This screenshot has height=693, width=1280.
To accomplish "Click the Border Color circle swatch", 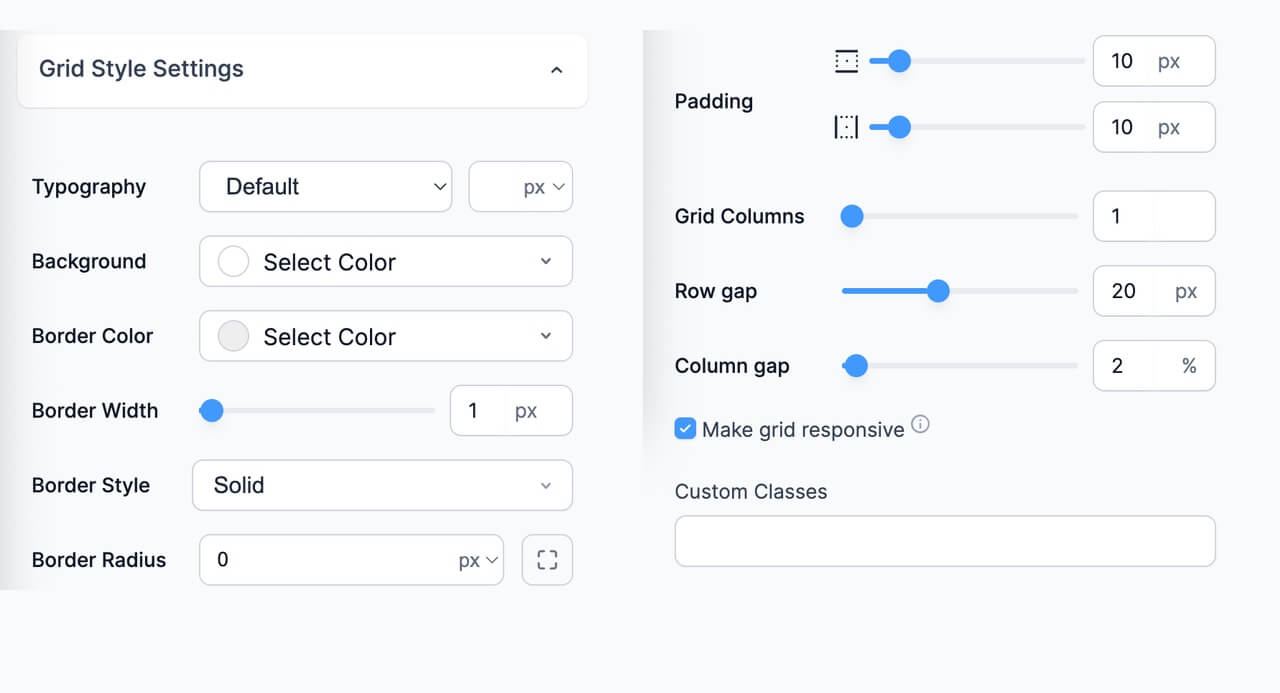I will pos(233,336).
